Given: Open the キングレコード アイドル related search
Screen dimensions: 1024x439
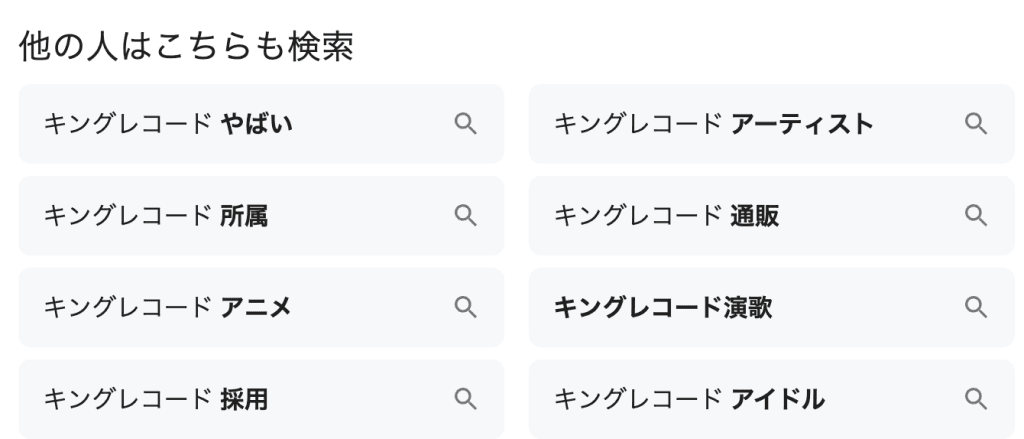Looking at the screenshot, I should (x=689, y=400).
